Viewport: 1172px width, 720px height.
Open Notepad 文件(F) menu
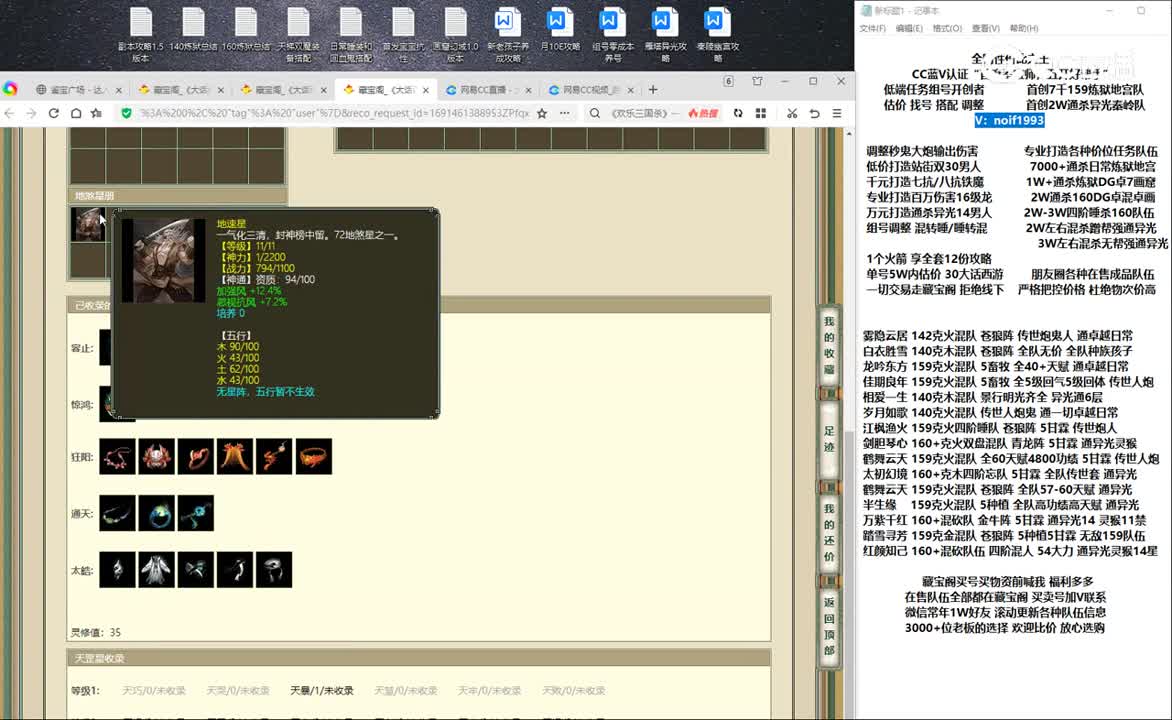872,28
